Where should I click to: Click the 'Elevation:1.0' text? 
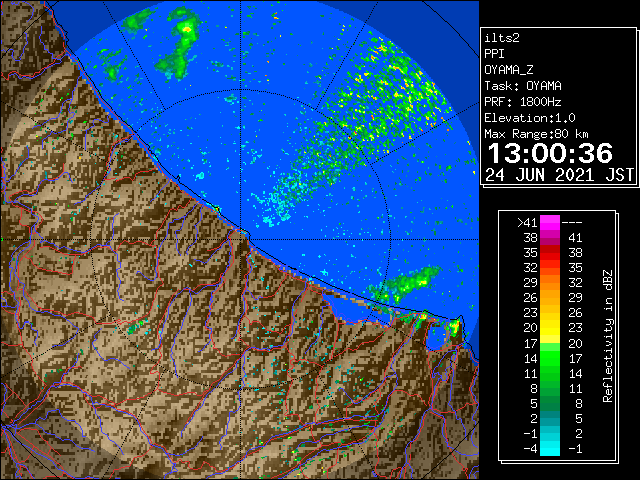click(530, 118)
